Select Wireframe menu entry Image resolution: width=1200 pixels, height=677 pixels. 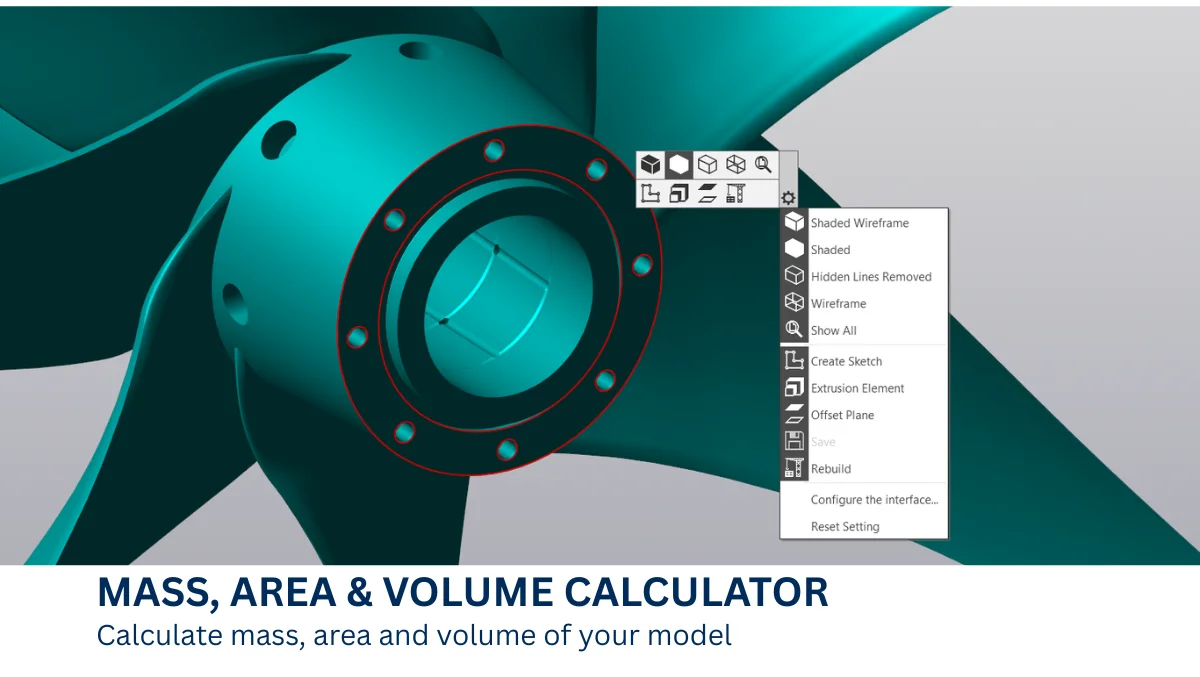(x=863, y=304)
